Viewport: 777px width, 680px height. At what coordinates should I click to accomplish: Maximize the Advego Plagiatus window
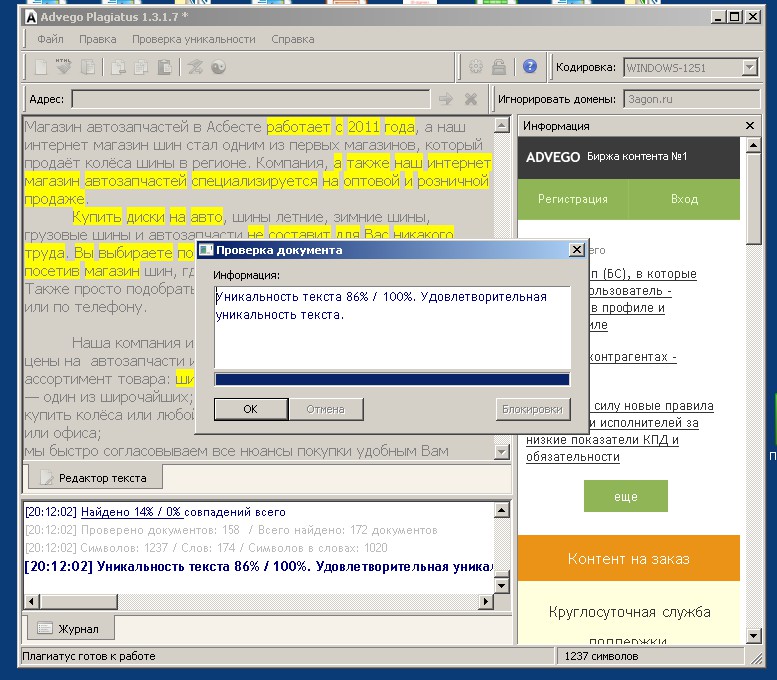(734, 16)
